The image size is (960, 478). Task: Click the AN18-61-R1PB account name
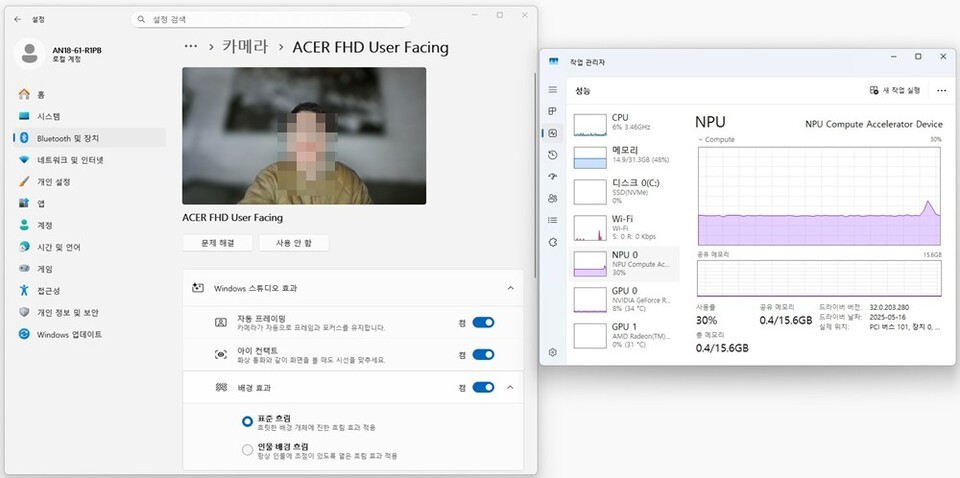(x=77, y=50)
